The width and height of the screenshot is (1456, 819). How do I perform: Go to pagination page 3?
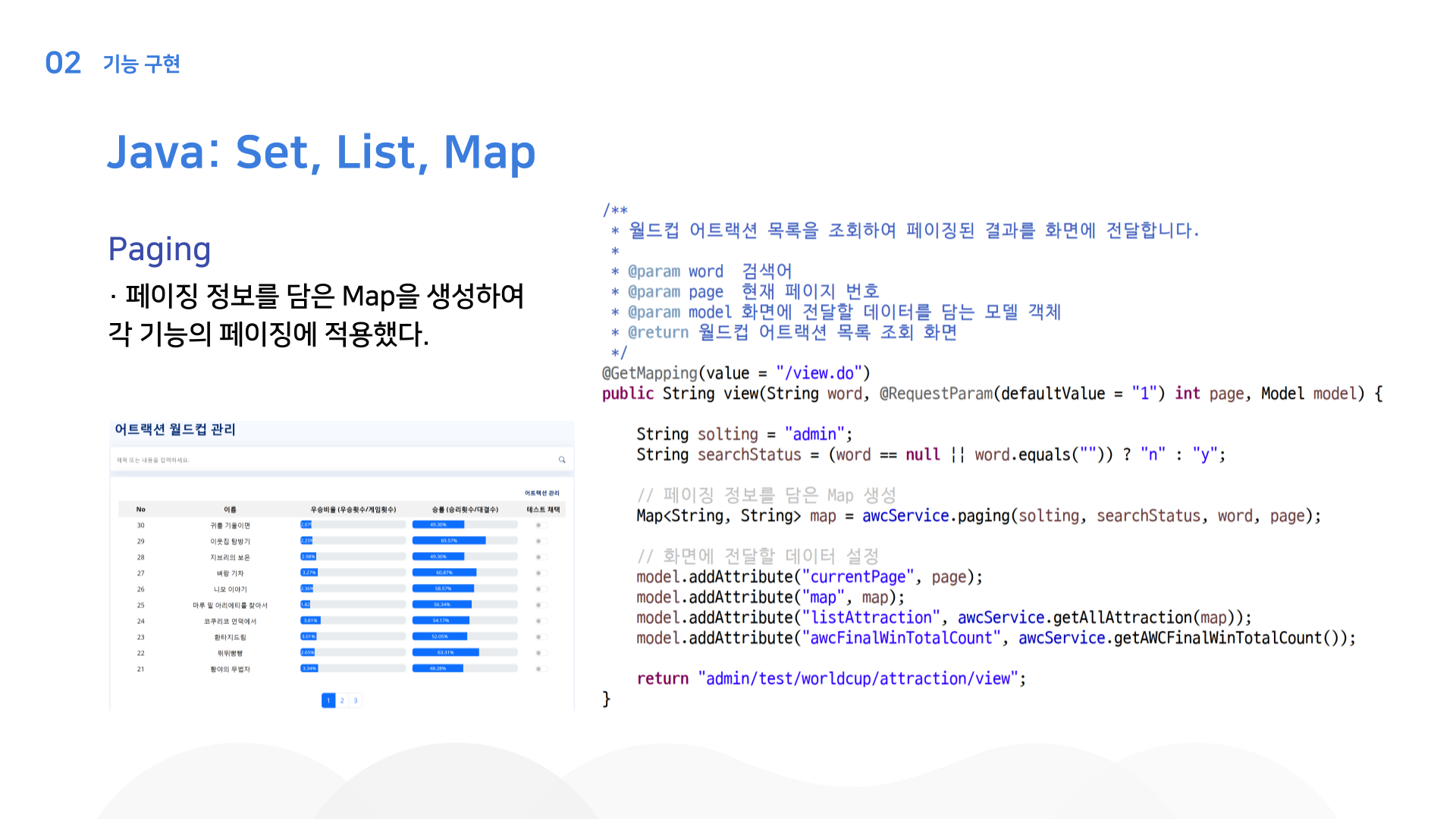coord(356,700)
